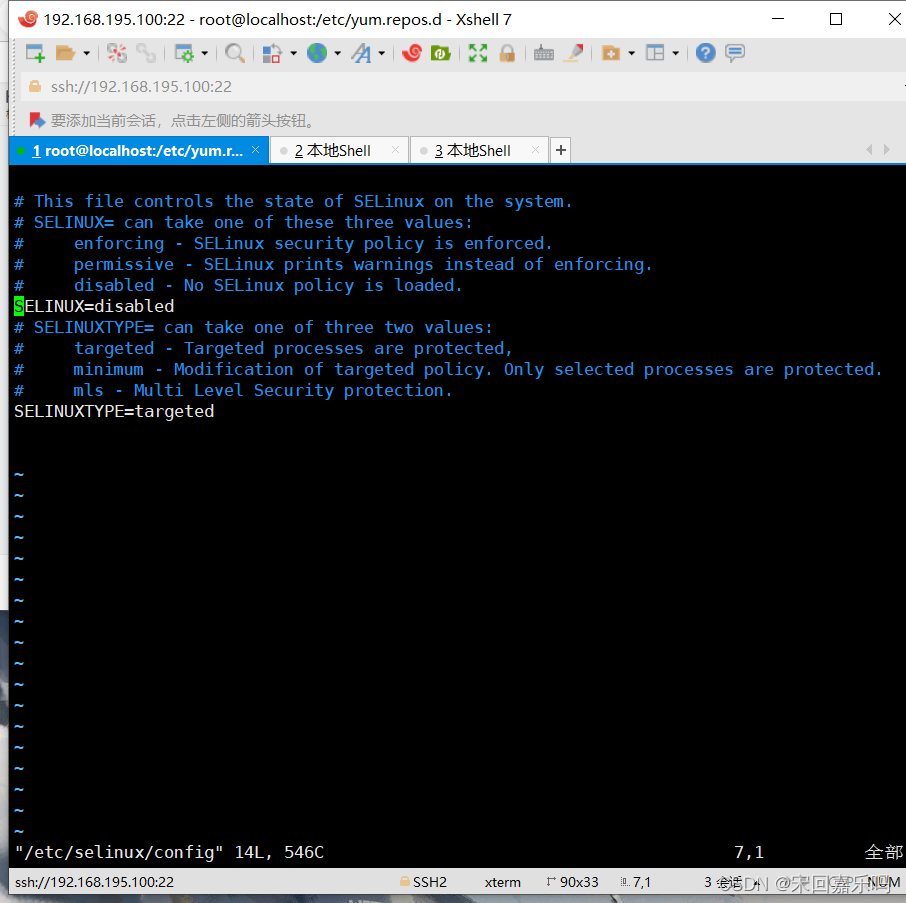Launch Xftp file transfer

(x=438, y=52)
